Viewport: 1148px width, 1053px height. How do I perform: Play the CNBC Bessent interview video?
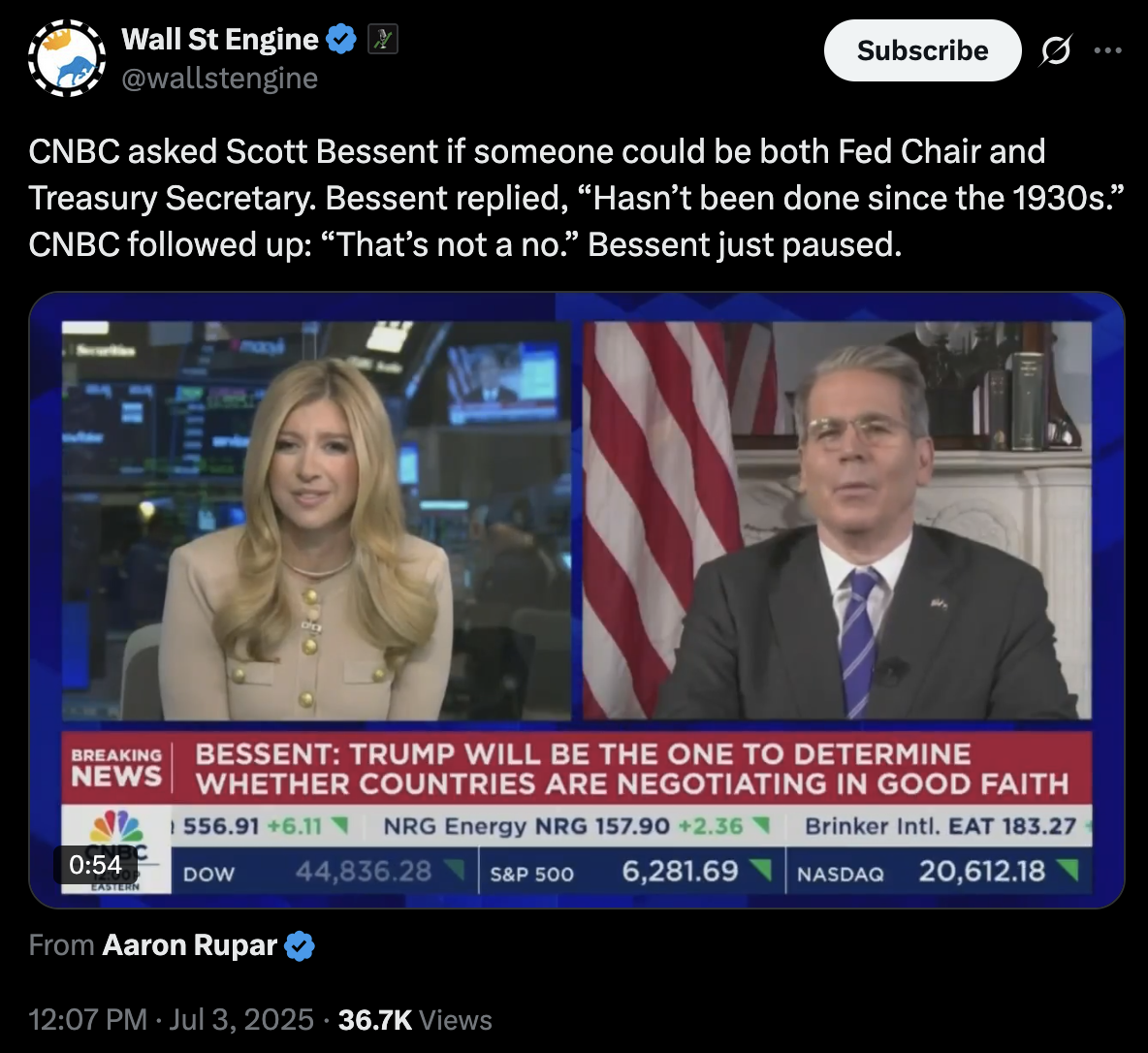click(576, 600)
